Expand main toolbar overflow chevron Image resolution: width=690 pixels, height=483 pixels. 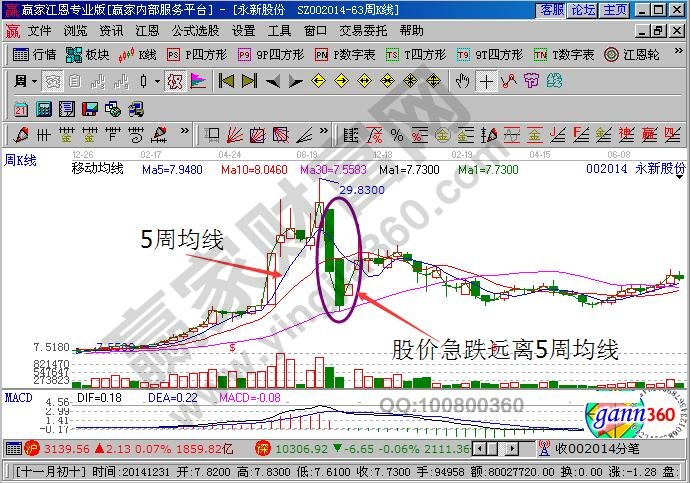(x=678, y=51)
